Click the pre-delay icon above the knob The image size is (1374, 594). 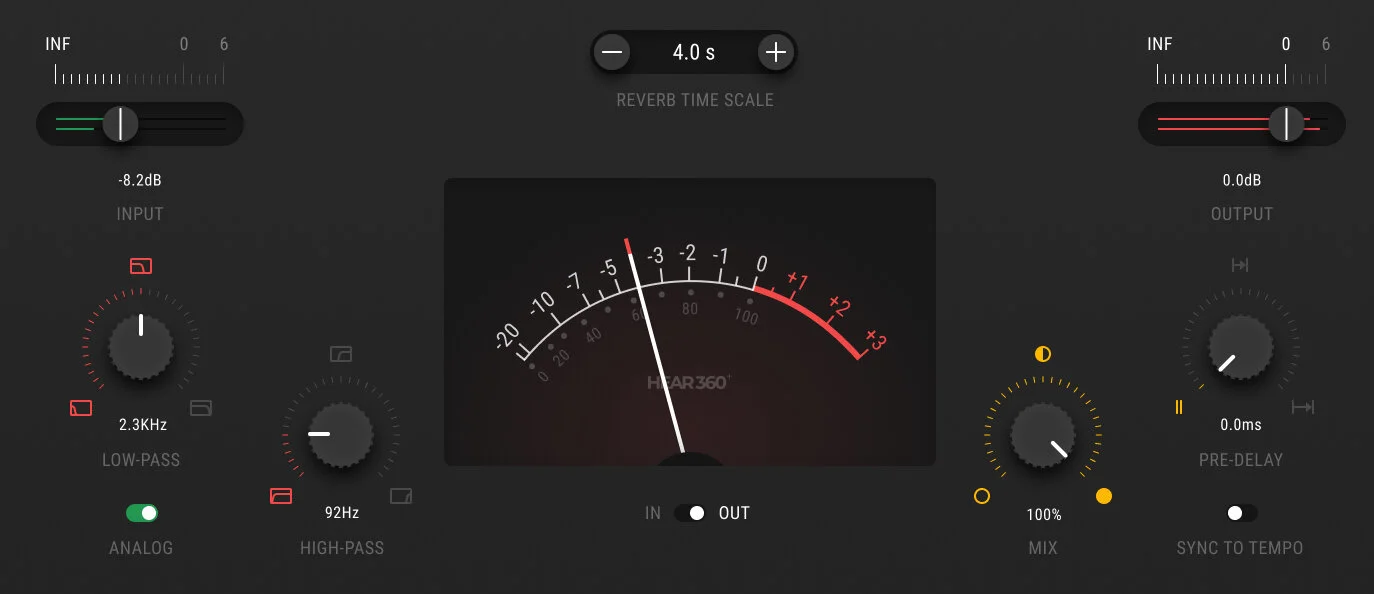(1240, 265)
